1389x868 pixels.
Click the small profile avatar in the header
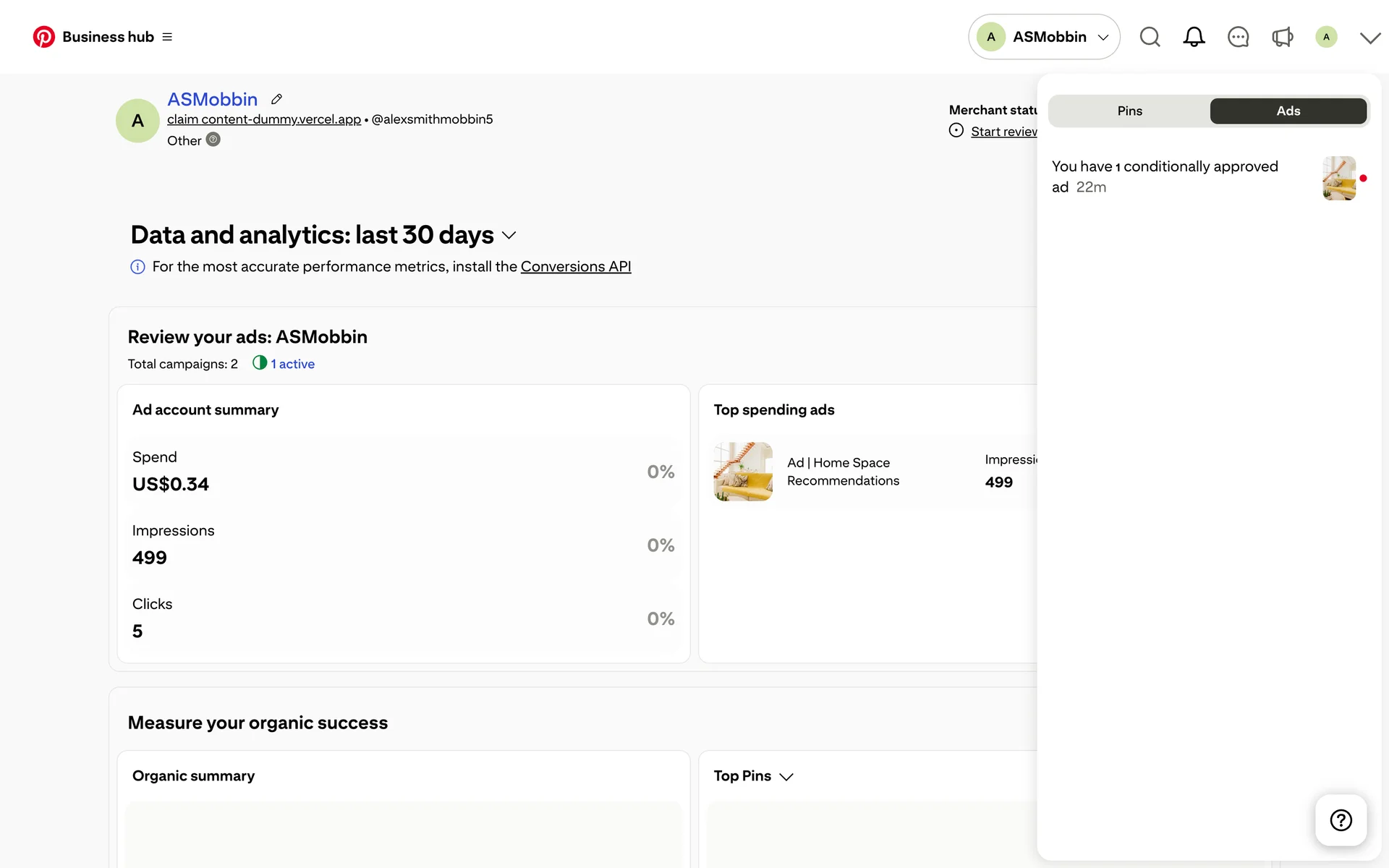(x=1326, y=37)
